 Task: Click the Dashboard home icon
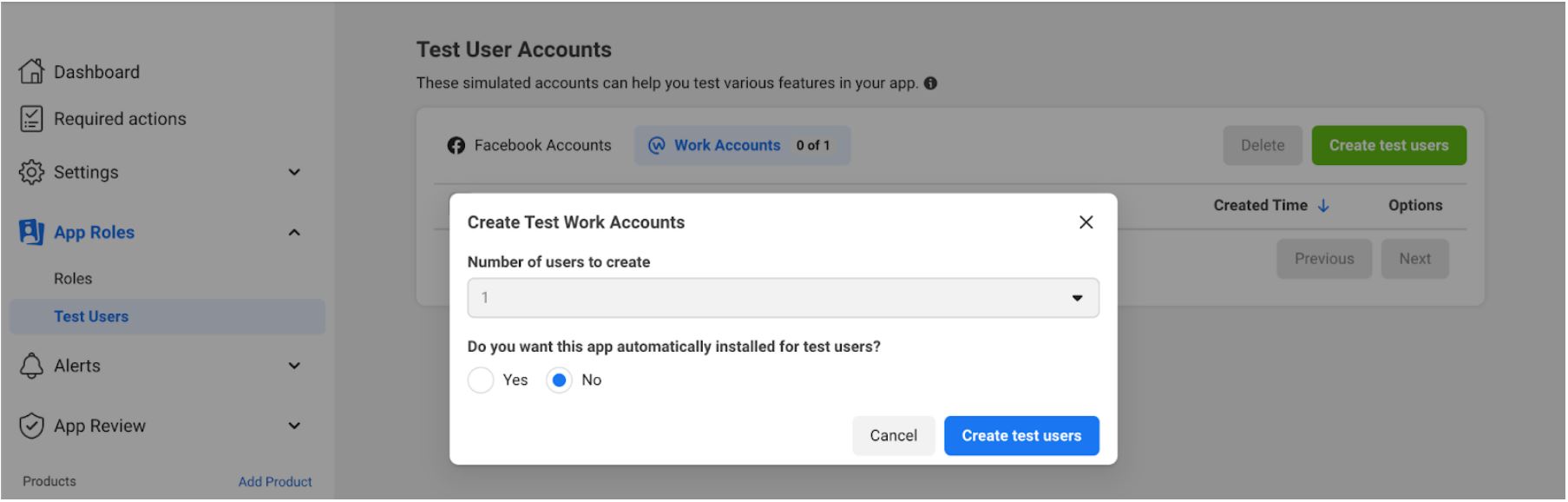pos(31,71)
